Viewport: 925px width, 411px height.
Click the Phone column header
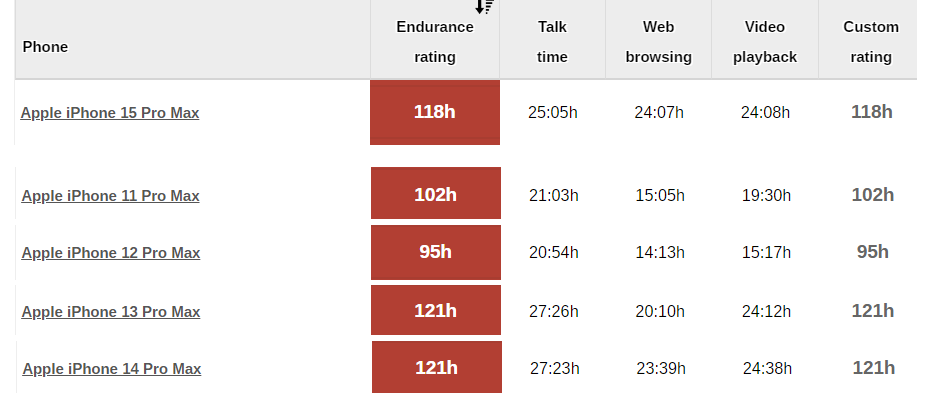coord(46,47)
